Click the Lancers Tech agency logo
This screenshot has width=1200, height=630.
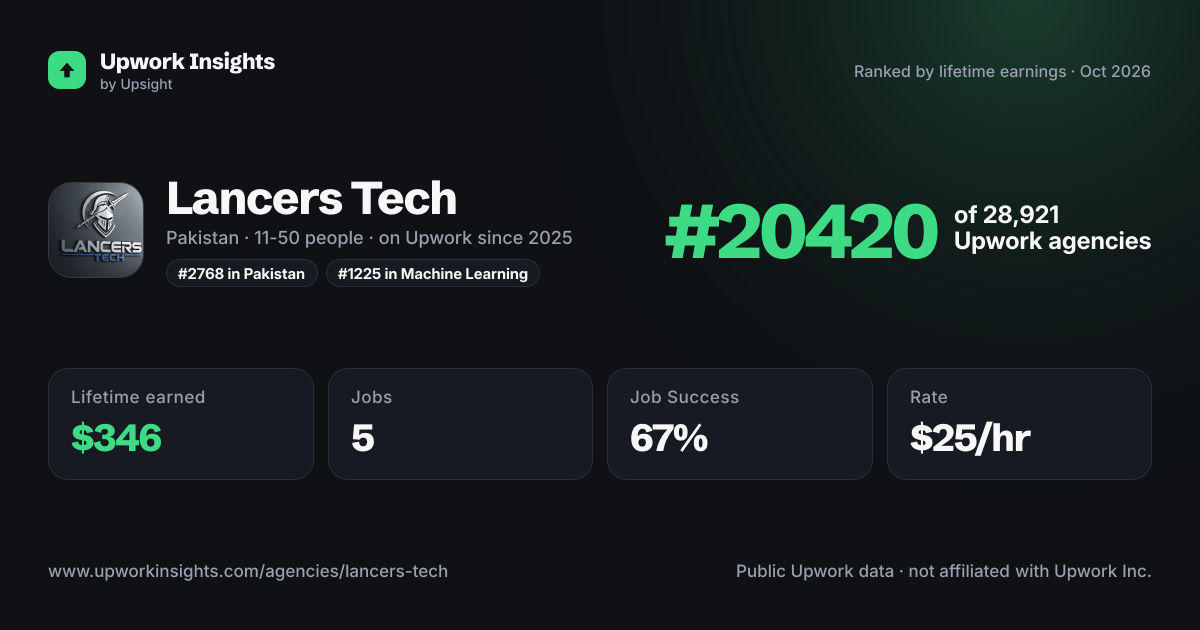(96, 230)
